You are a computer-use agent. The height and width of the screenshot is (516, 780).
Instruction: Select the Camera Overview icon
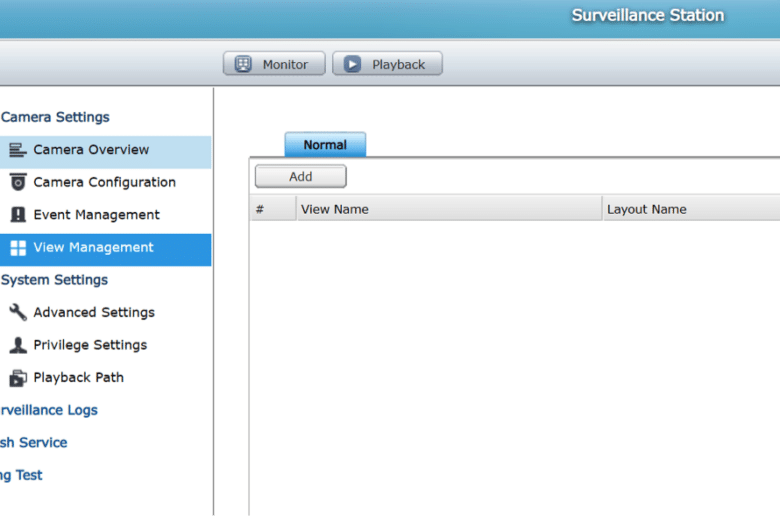coord(18,150)
